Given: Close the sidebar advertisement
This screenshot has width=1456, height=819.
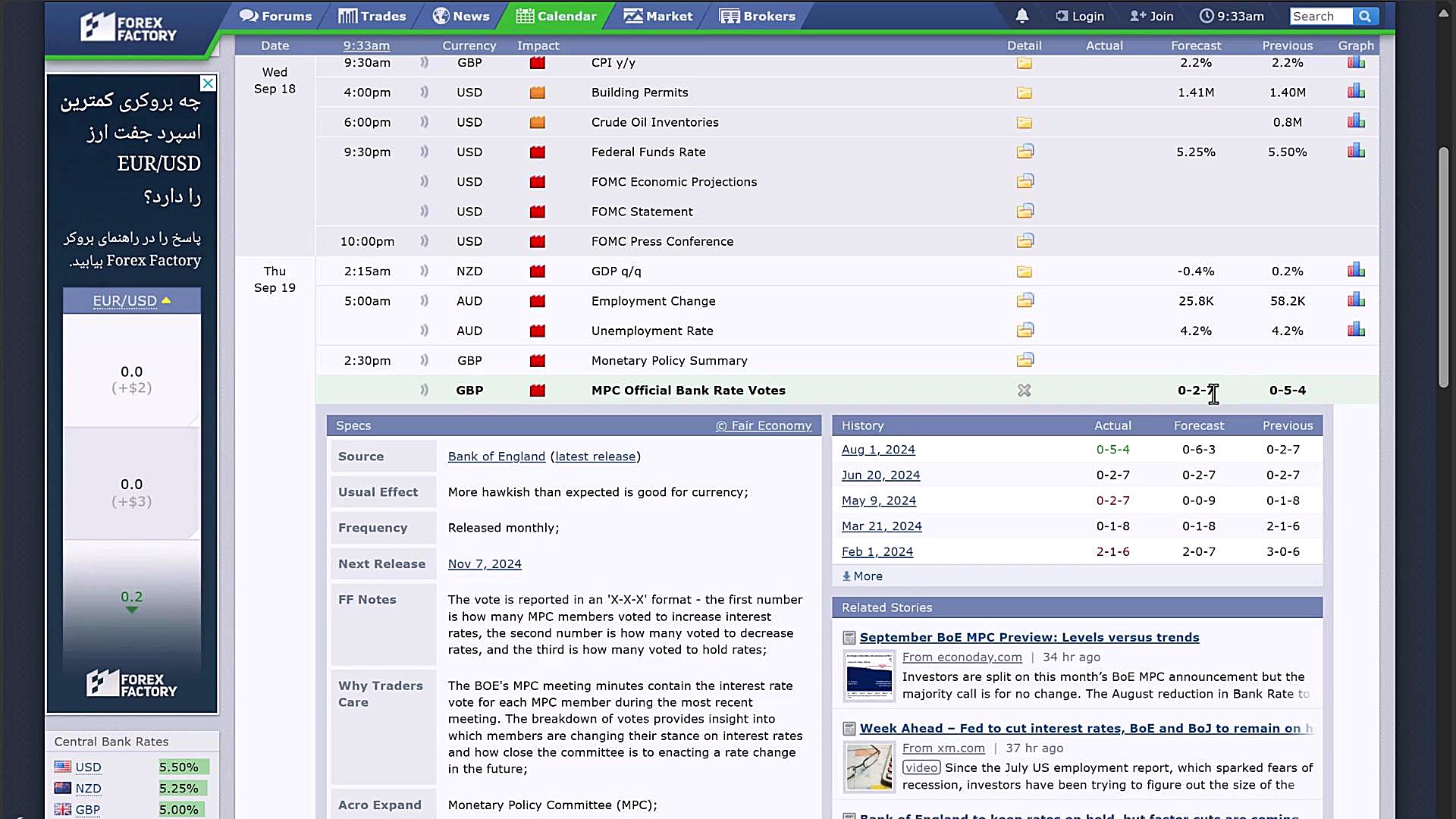Looking at the screenshot, I should pos(208,83).
